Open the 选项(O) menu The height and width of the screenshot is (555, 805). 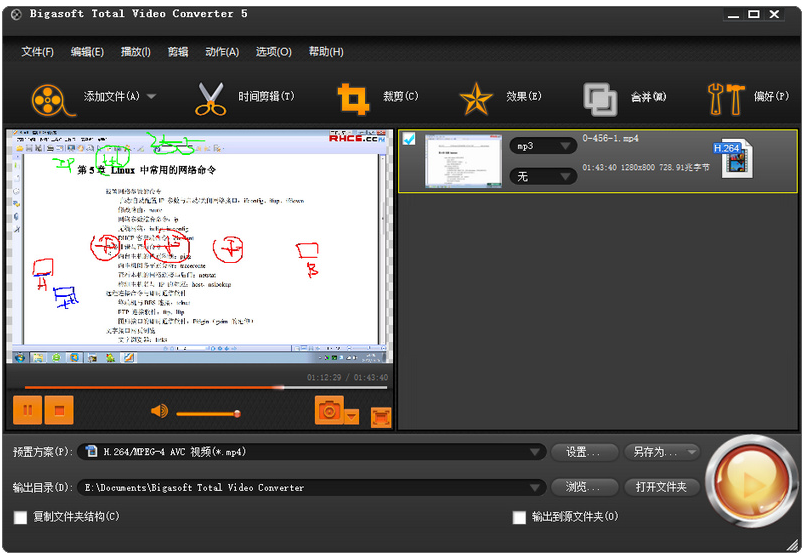click(x=274, y=52)
